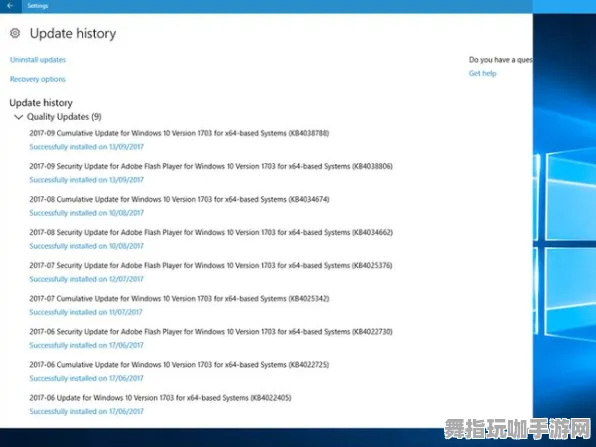Image resolution: width=596 pixels, height=447 pixels.
Task: Open KB4038788 install status dated 13/09/2017
Action: click(x=86, y=147)
